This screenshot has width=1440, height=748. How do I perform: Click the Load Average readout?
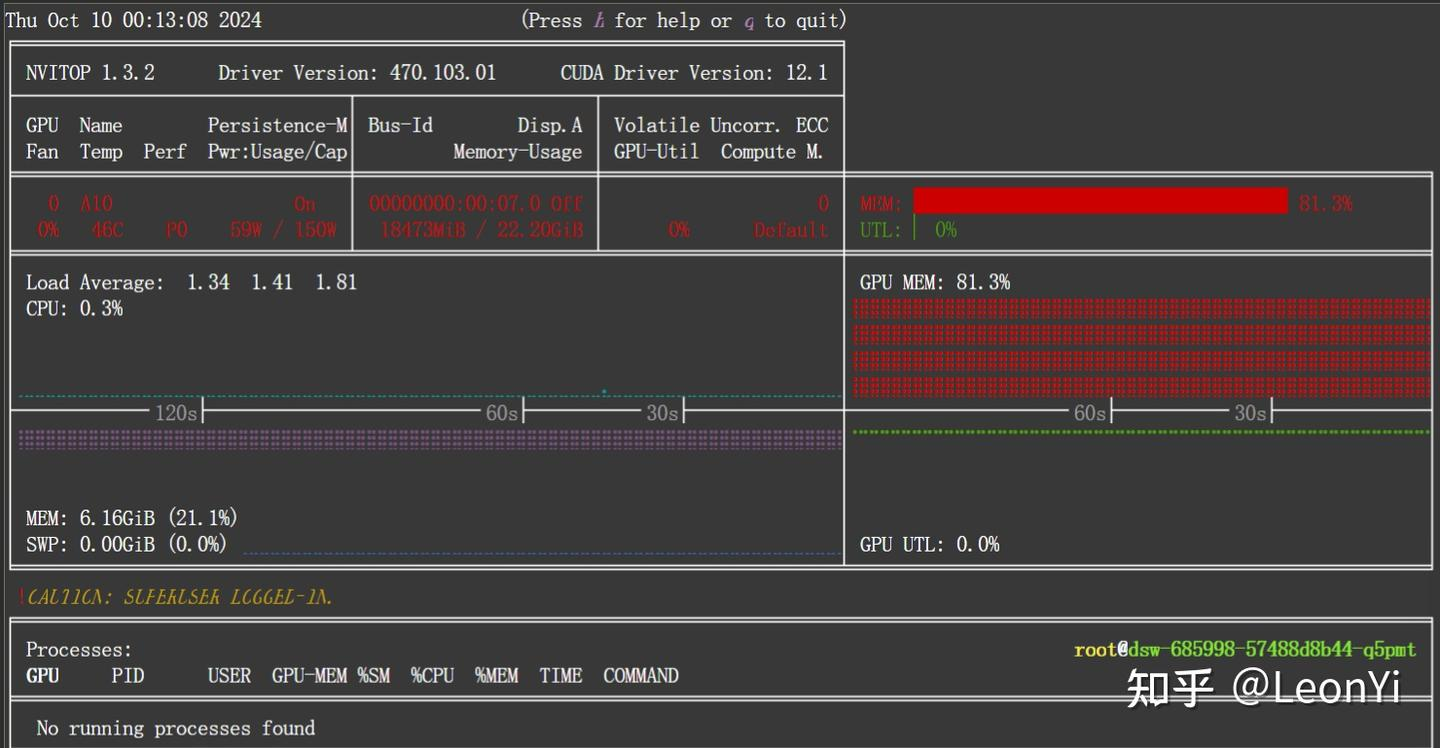tap(191, 282)
